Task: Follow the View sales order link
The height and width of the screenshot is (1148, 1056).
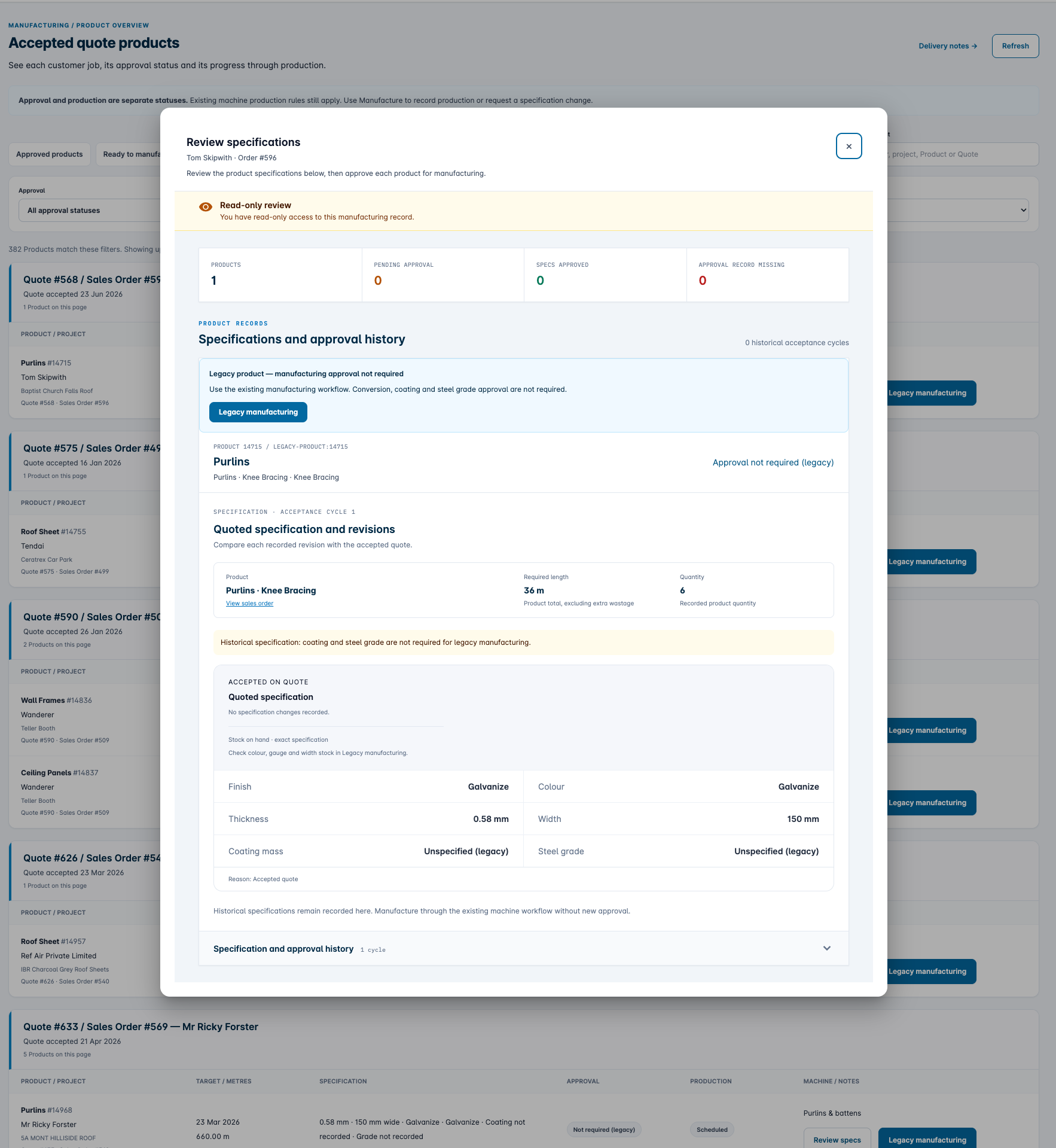Action: 249,604
